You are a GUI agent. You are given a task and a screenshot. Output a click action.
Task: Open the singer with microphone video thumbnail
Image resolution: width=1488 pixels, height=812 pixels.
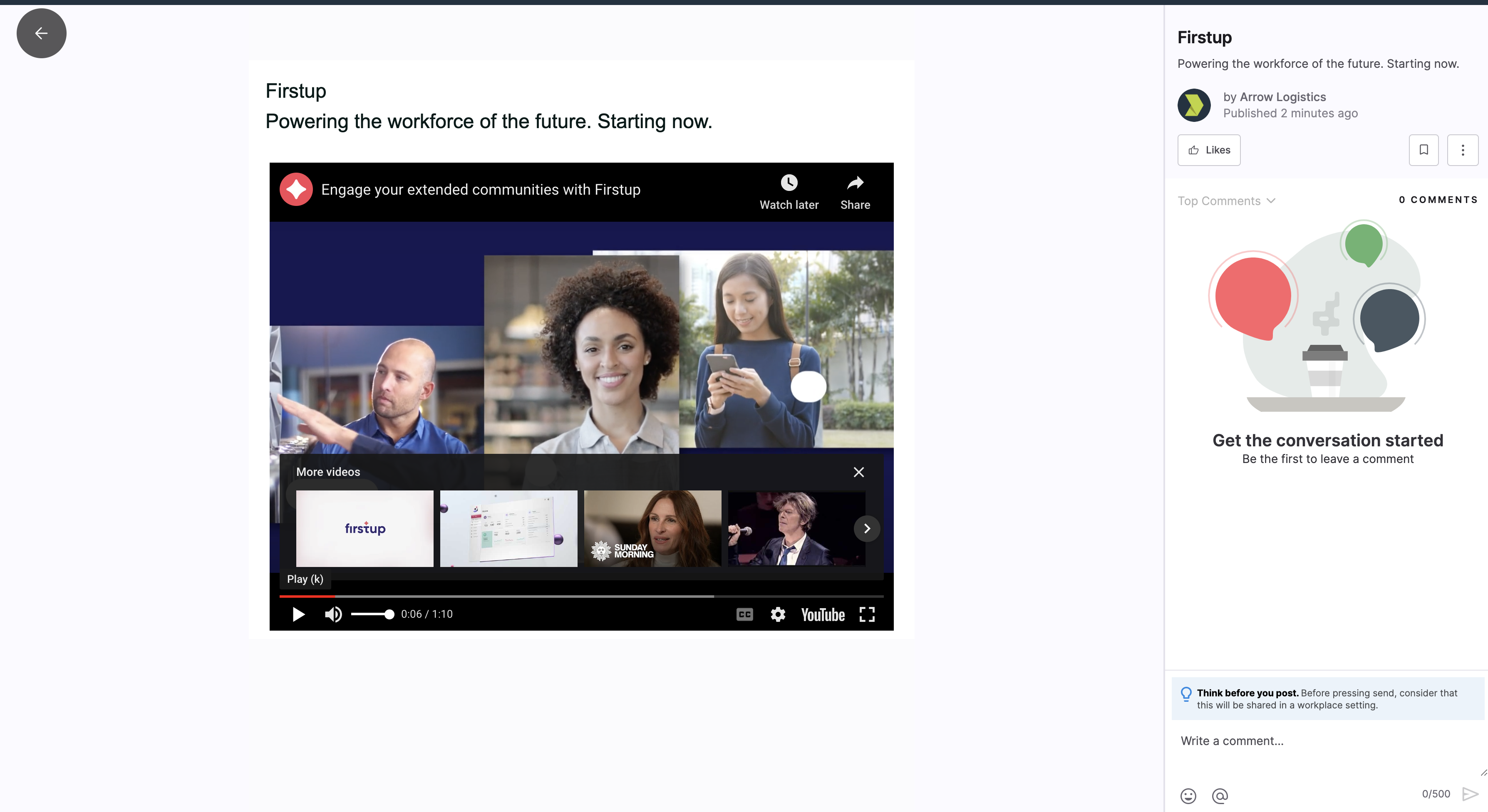(x=796, y=528)
